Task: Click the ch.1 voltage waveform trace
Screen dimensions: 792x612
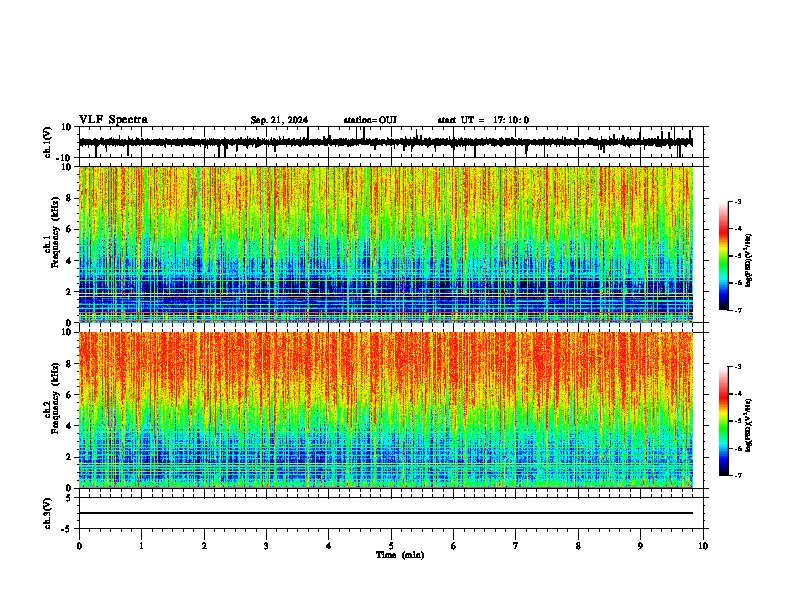Action: point(385,142)
